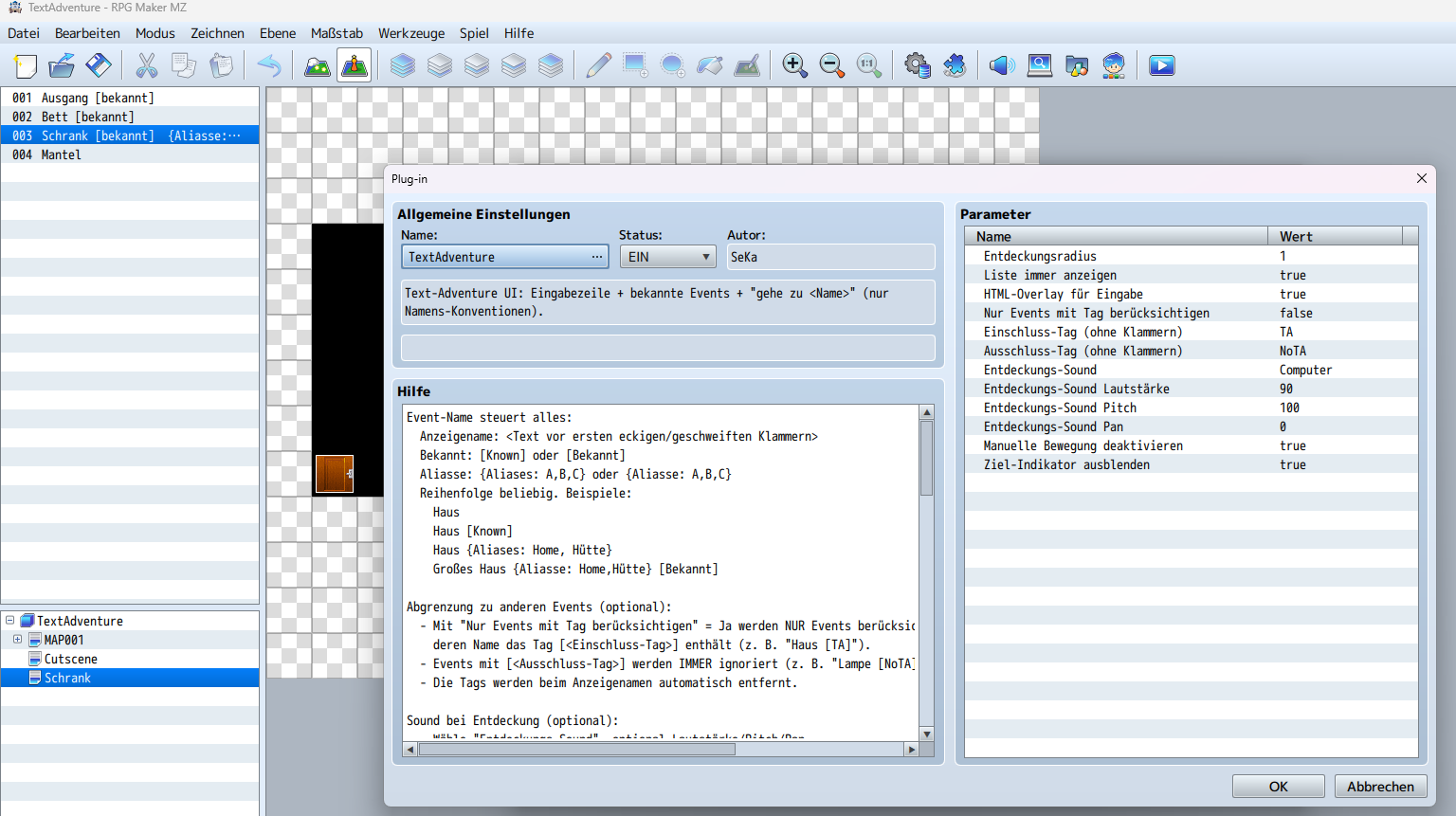The image size is (1456, 816).
Task: Click the ellipsis button in Name field
Action: pos(596,257)
